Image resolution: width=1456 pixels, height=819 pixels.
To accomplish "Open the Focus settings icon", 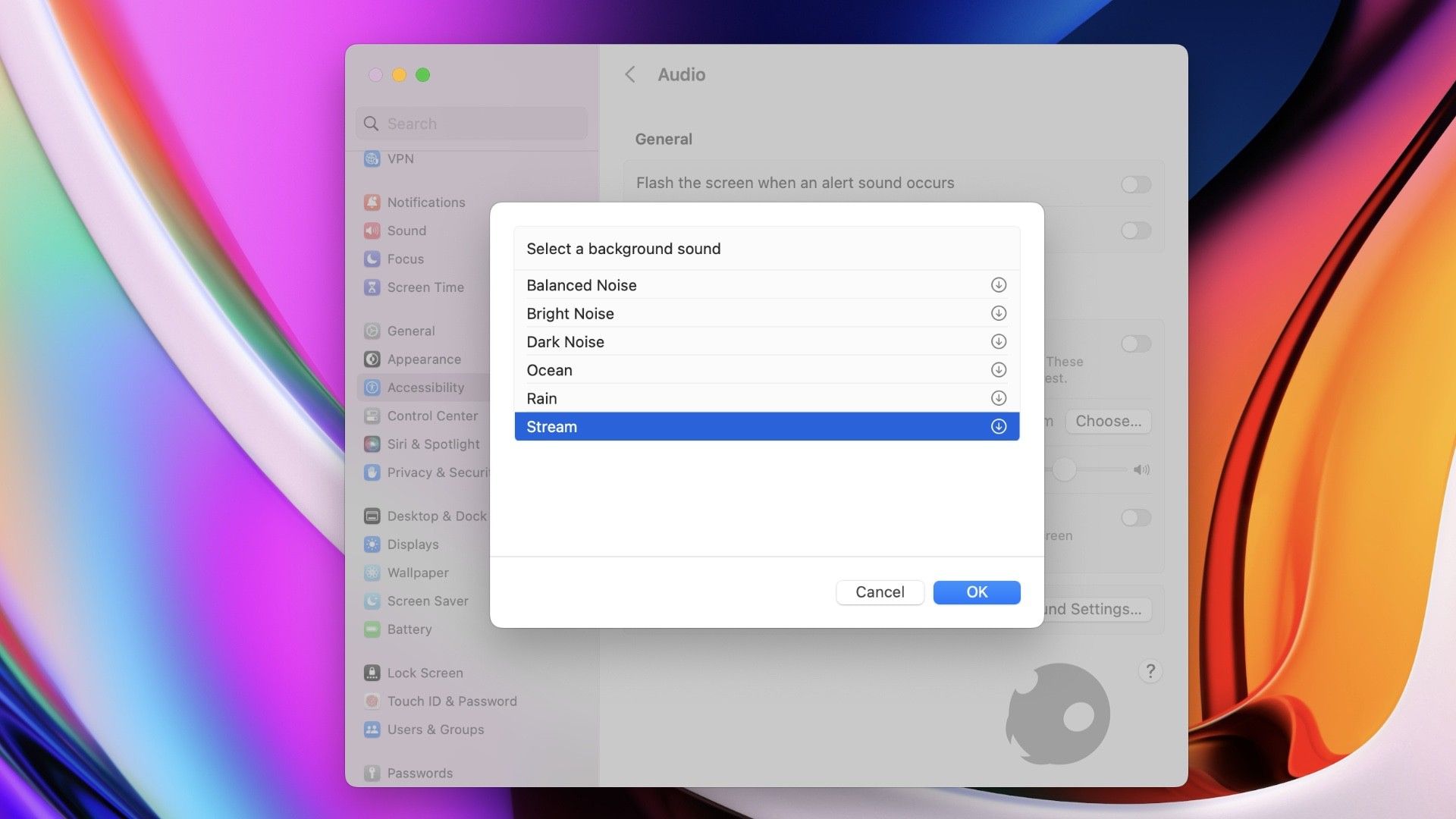I will click(372, 259).
